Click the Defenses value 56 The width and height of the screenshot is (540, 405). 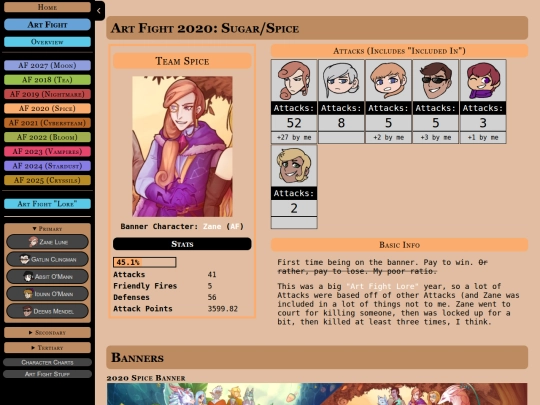pyautogui.click(x=212, y=297)
